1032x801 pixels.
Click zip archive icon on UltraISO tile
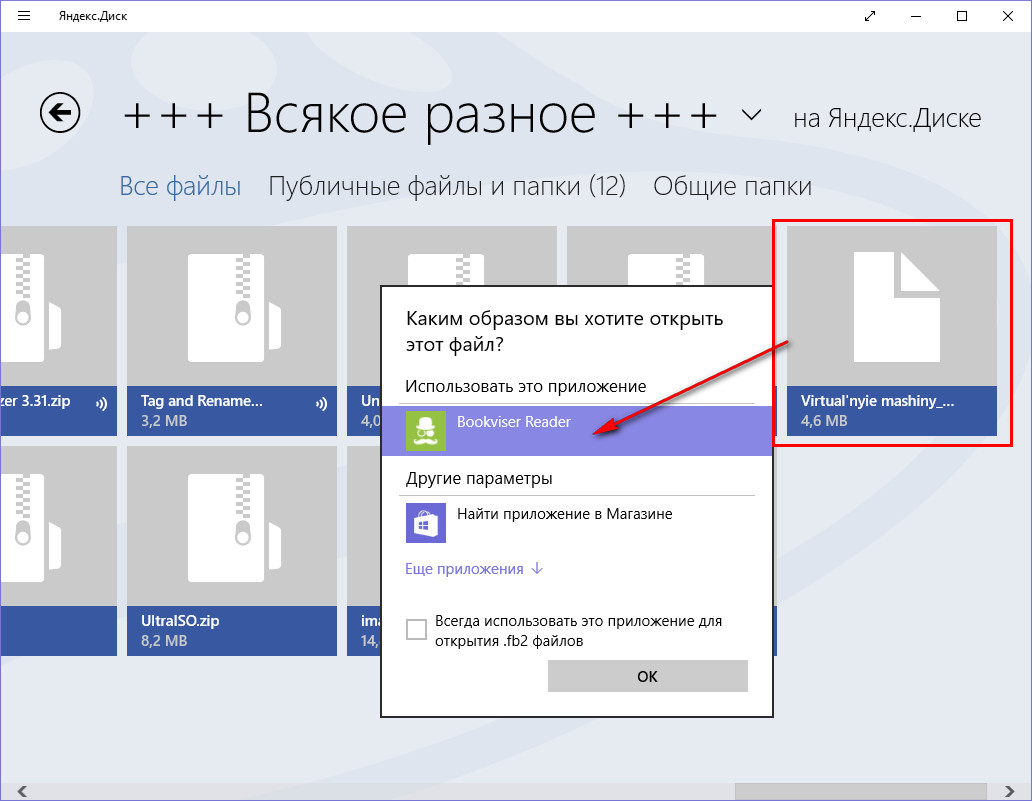(235, 527)
